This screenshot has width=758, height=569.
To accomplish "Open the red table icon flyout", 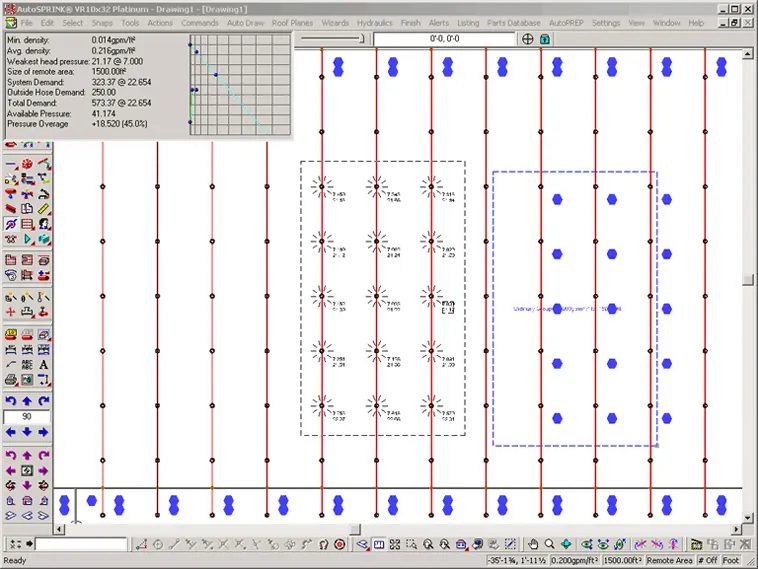I will click(x=27, y=224).
